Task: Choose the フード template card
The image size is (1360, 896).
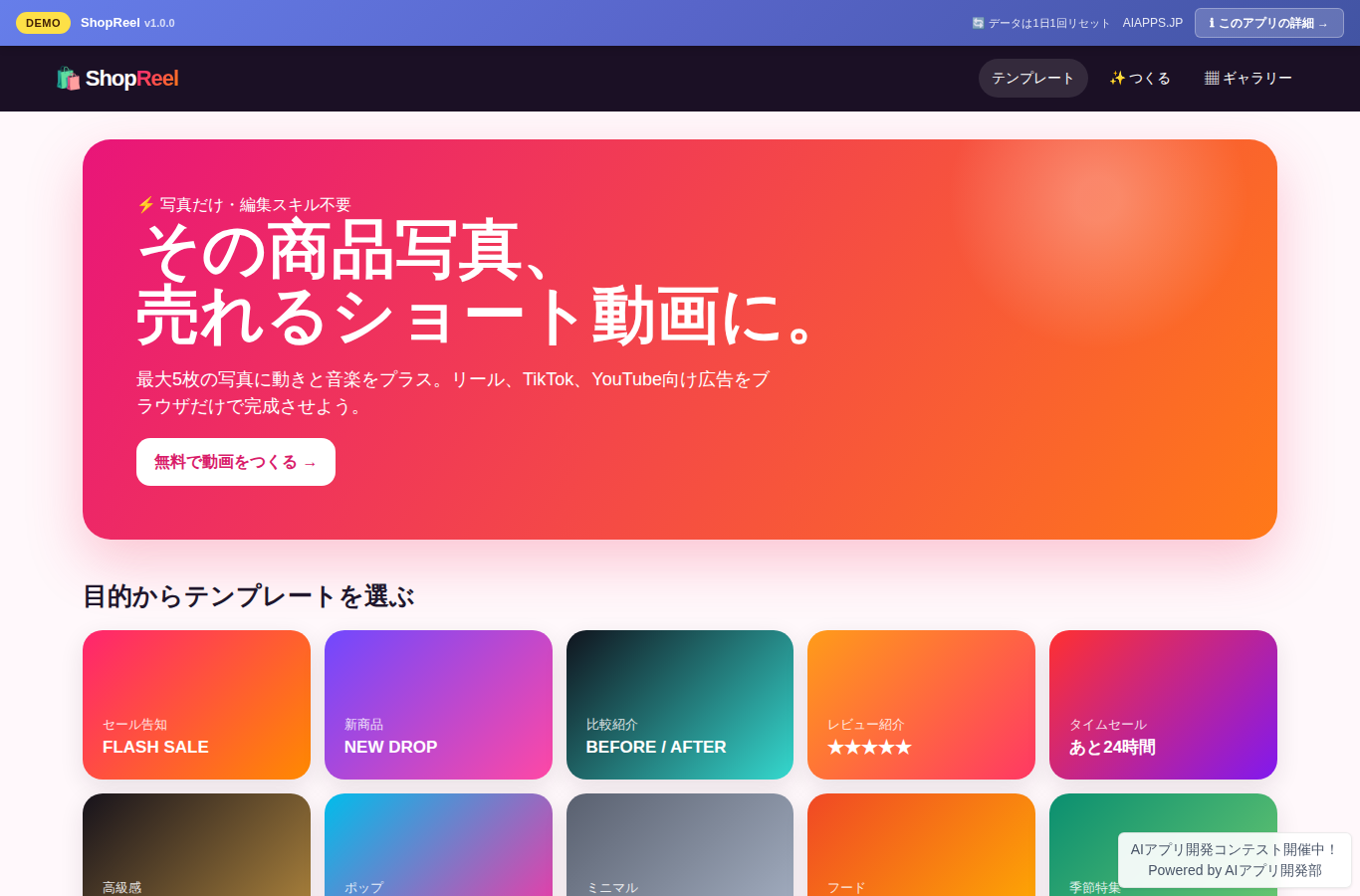Action: pyautogui.click(x=921, y=844)
